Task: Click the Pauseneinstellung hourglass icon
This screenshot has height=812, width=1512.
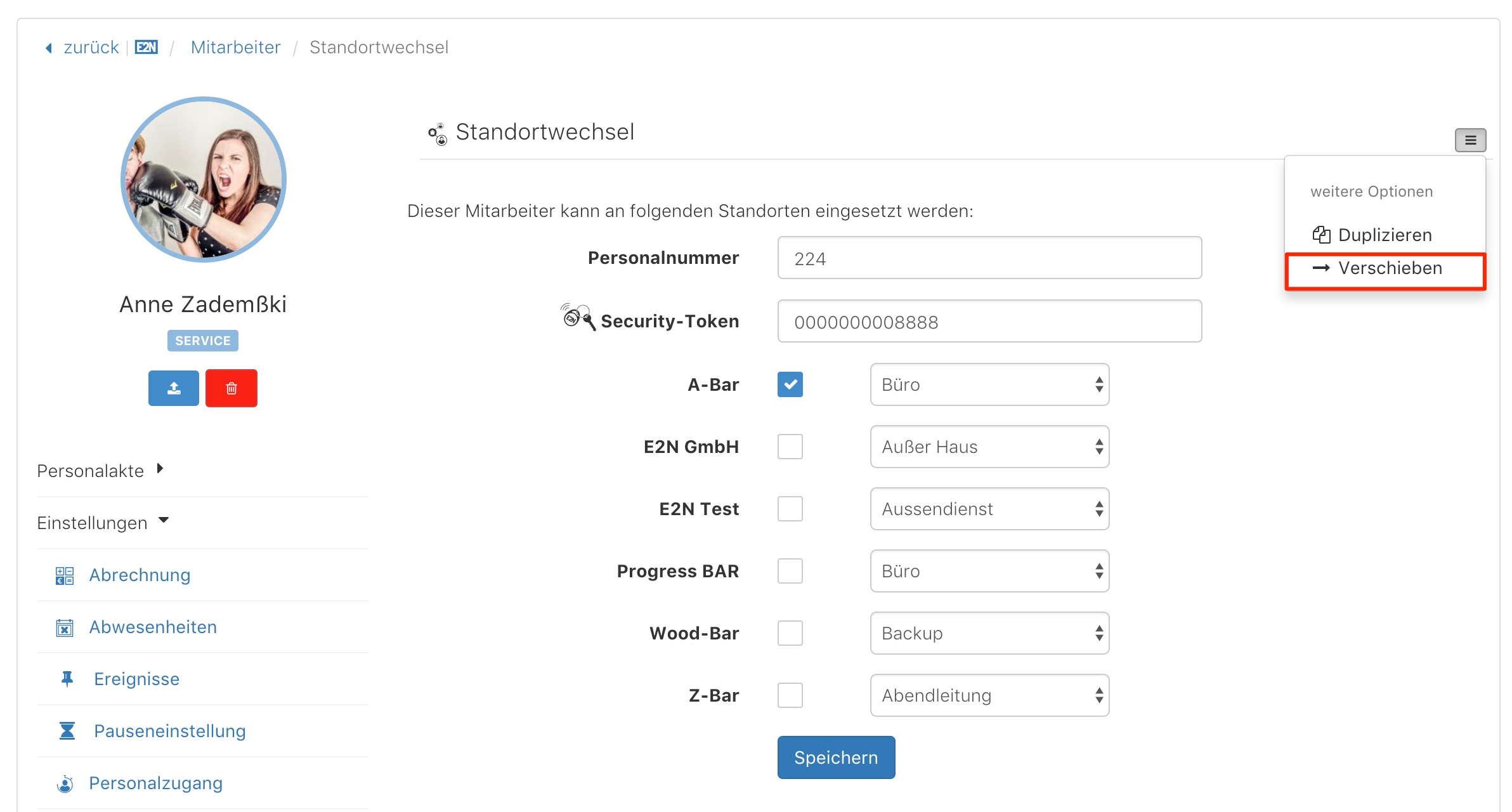Action: 67,731
